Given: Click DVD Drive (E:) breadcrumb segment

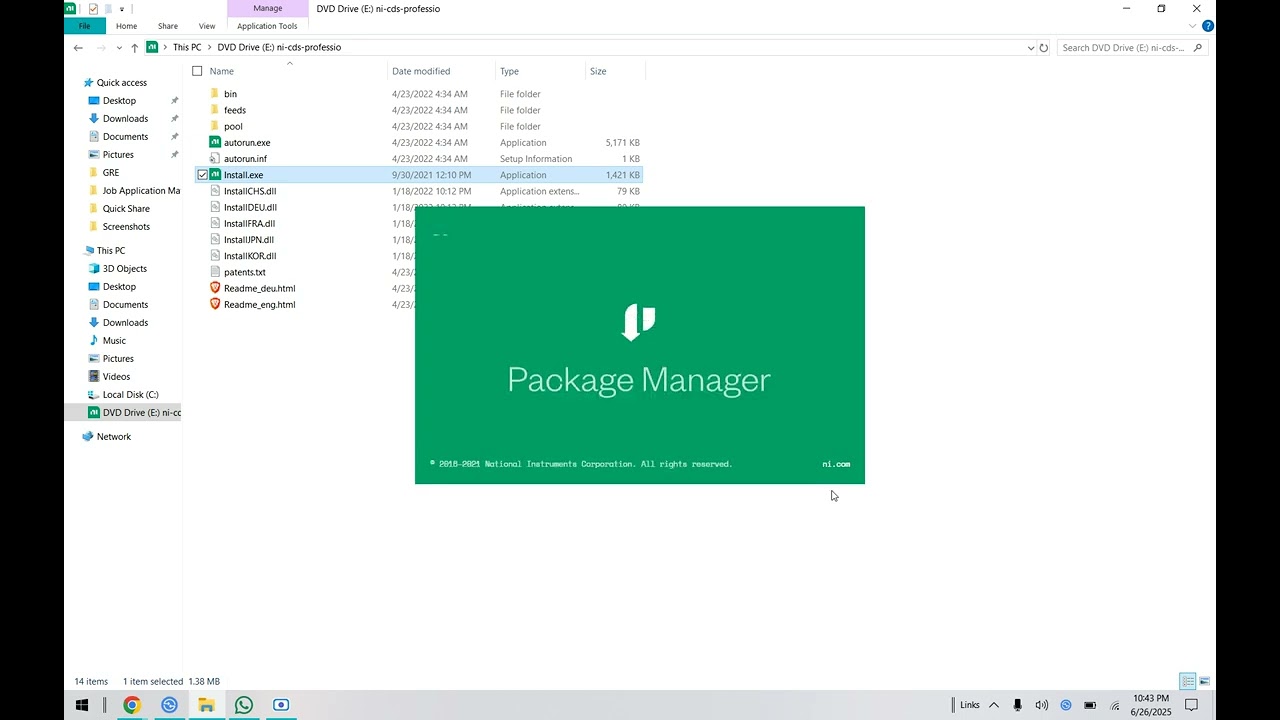Looking at the screenshot, I should (279, 47).
